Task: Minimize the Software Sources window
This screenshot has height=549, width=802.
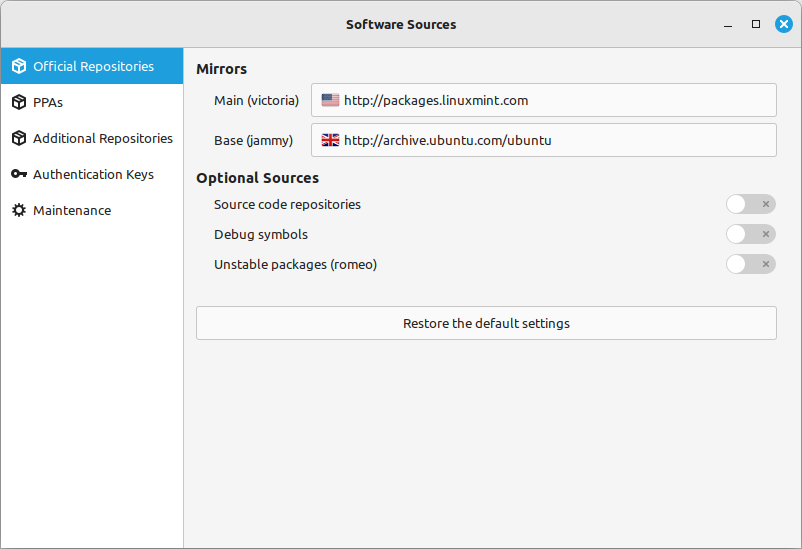Action: (x=728, y=24)
